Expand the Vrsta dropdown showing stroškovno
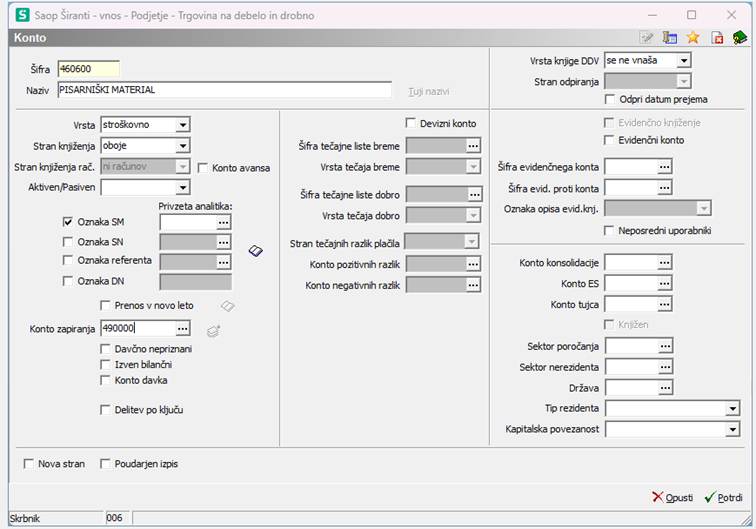This screenshot has height=529, width=756. click(x=183, y=125)
